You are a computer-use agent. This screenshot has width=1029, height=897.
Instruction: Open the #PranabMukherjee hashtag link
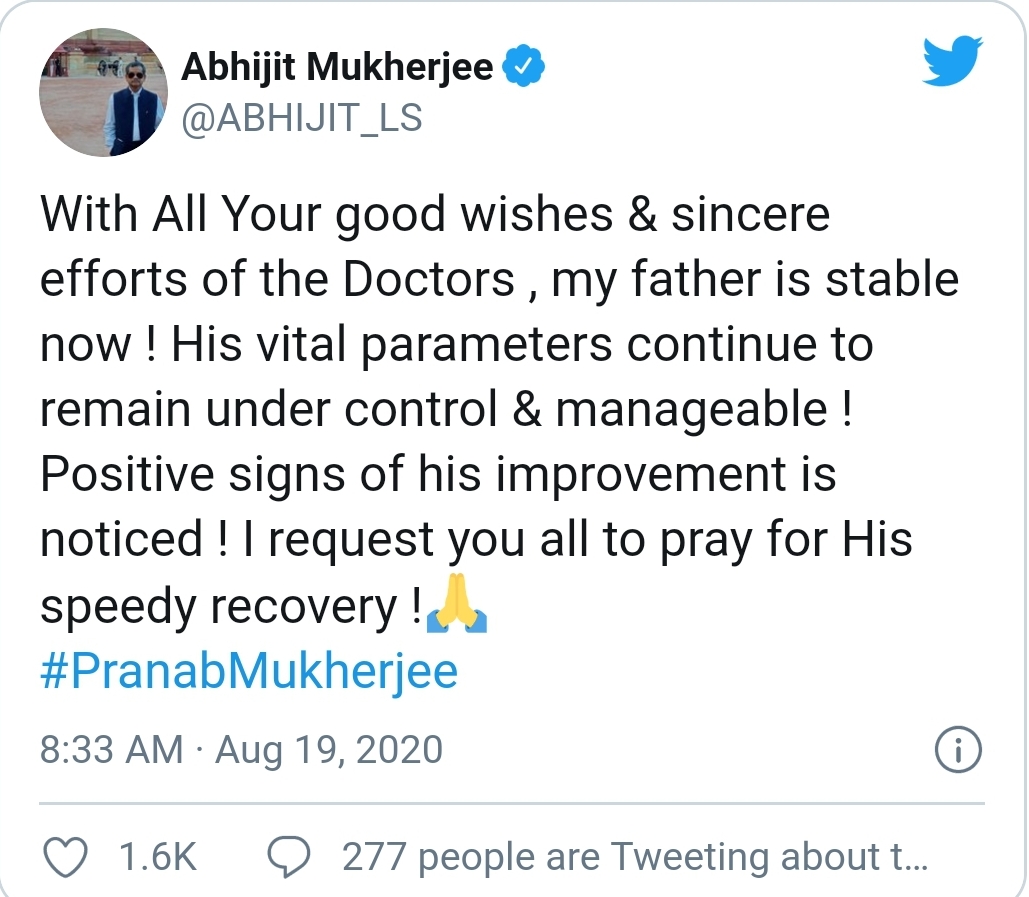pos(249,671)
